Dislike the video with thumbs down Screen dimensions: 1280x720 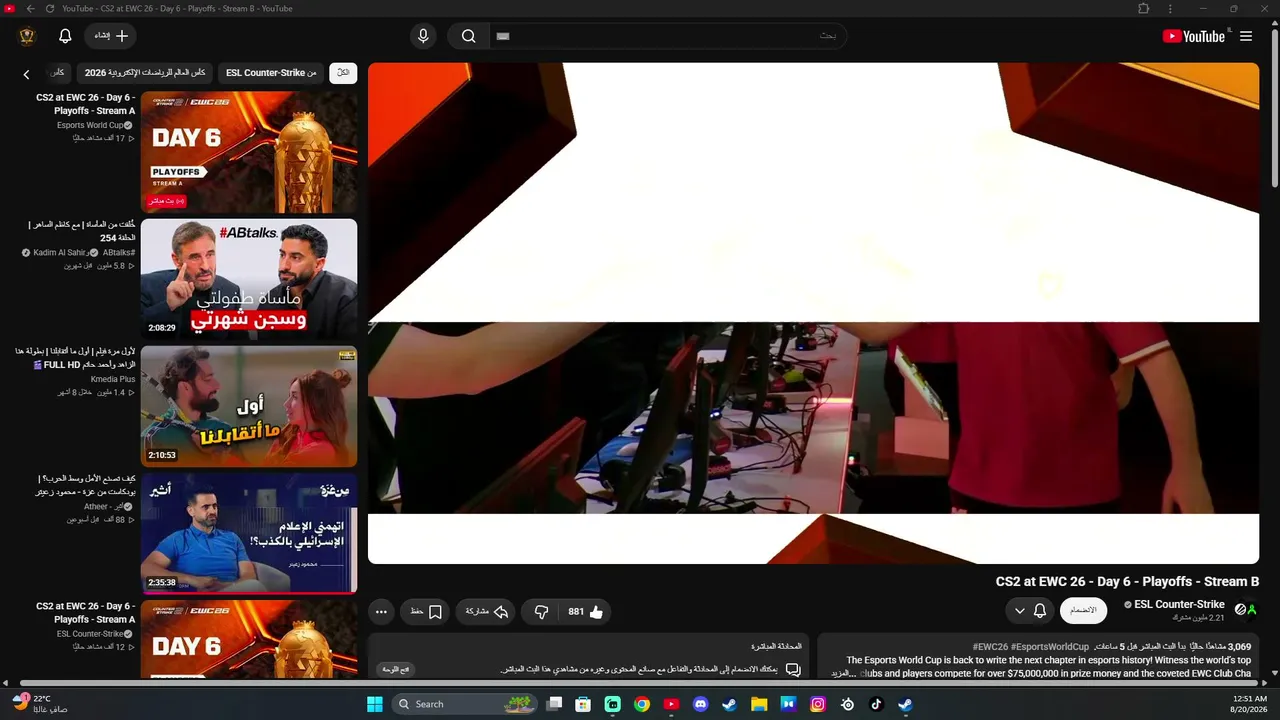[541, 612]
